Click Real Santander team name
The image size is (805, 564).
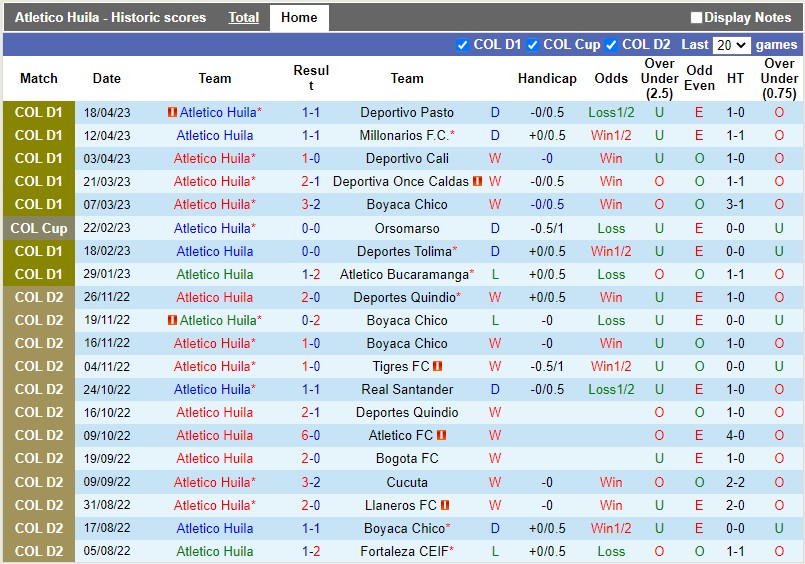(x=407, y=390)
